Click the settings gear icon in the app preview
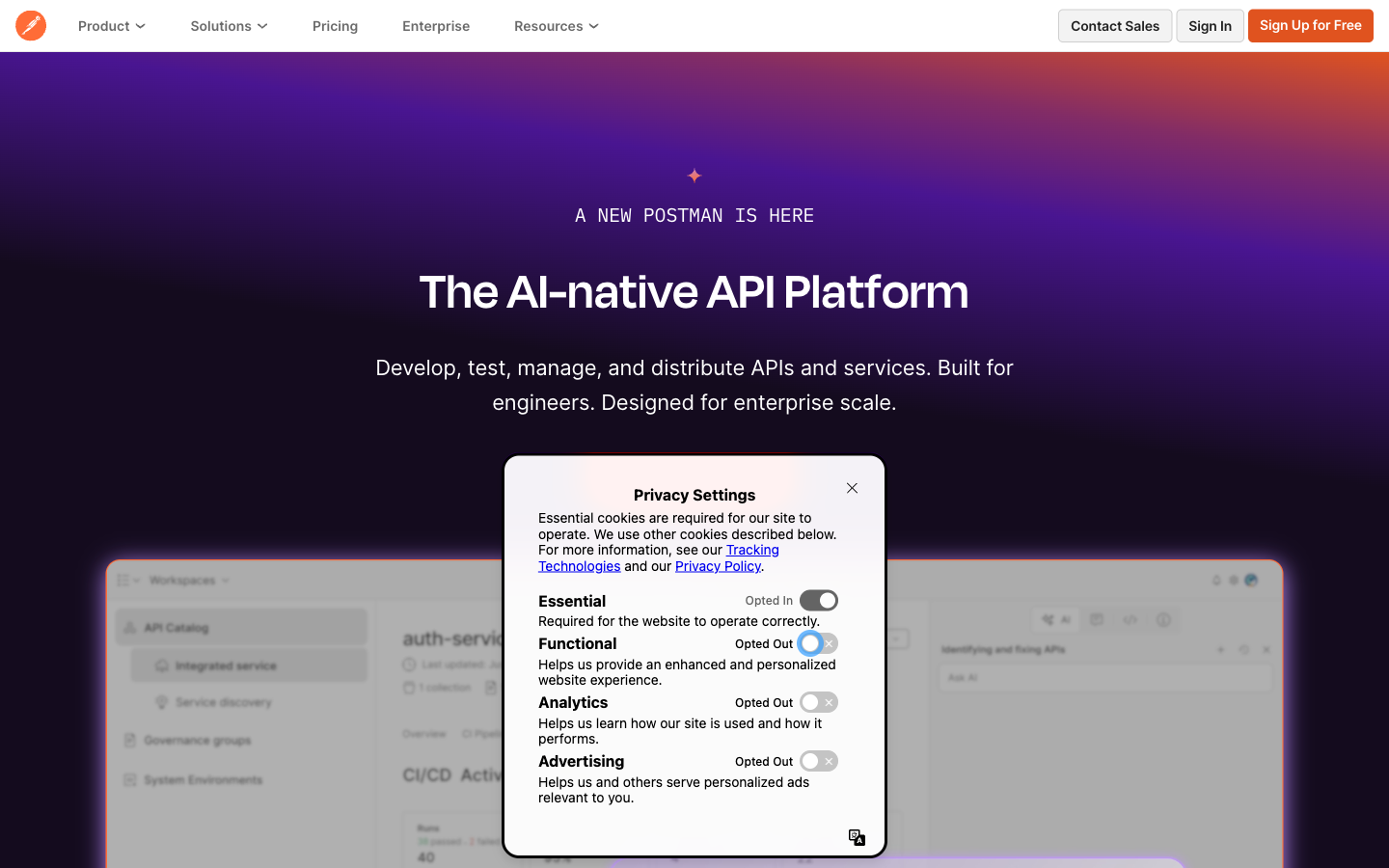1389x868 pixels. tap(1234, 581)
